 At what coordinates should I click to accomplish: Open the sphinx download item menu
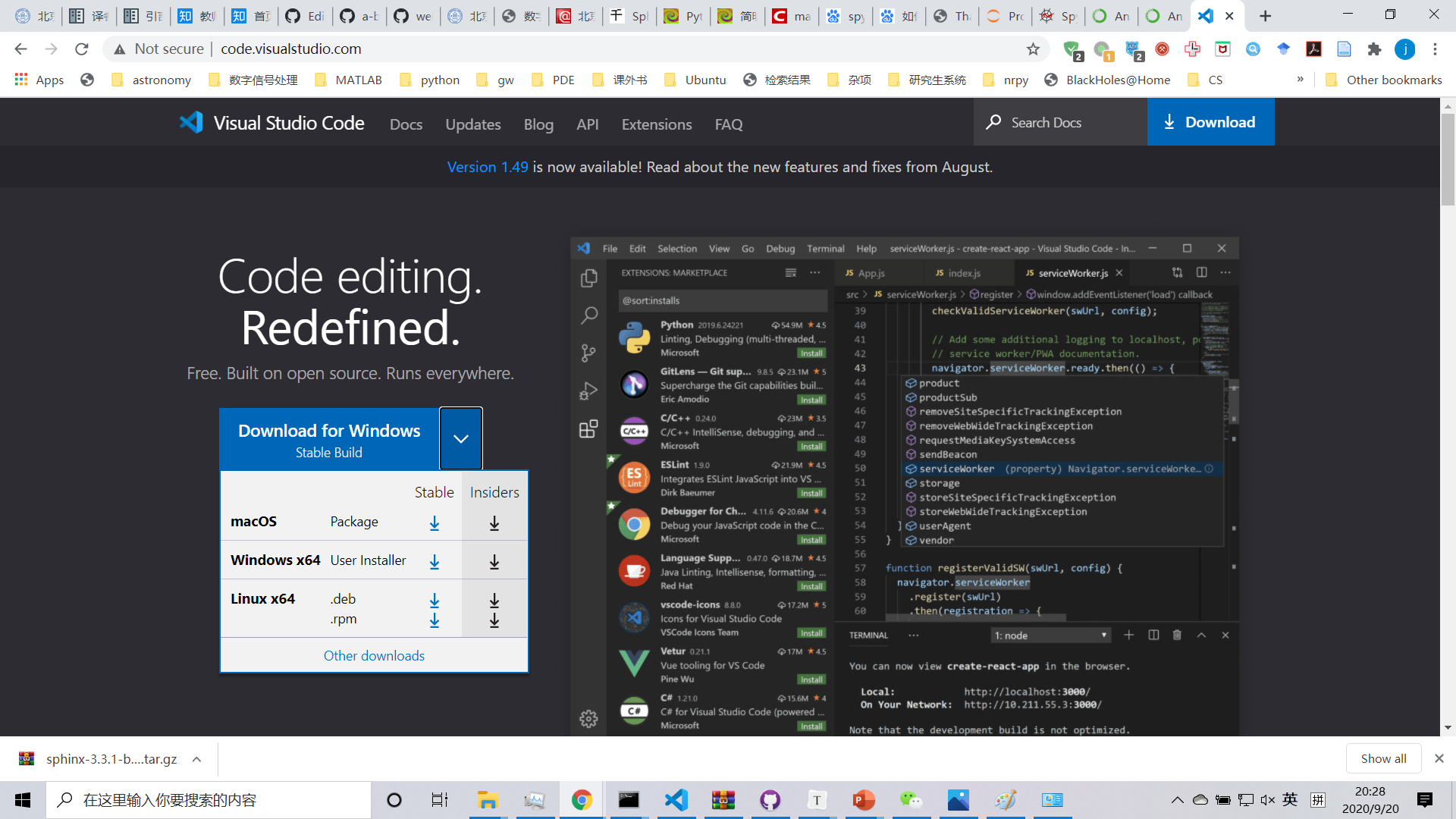click(196, 759)
